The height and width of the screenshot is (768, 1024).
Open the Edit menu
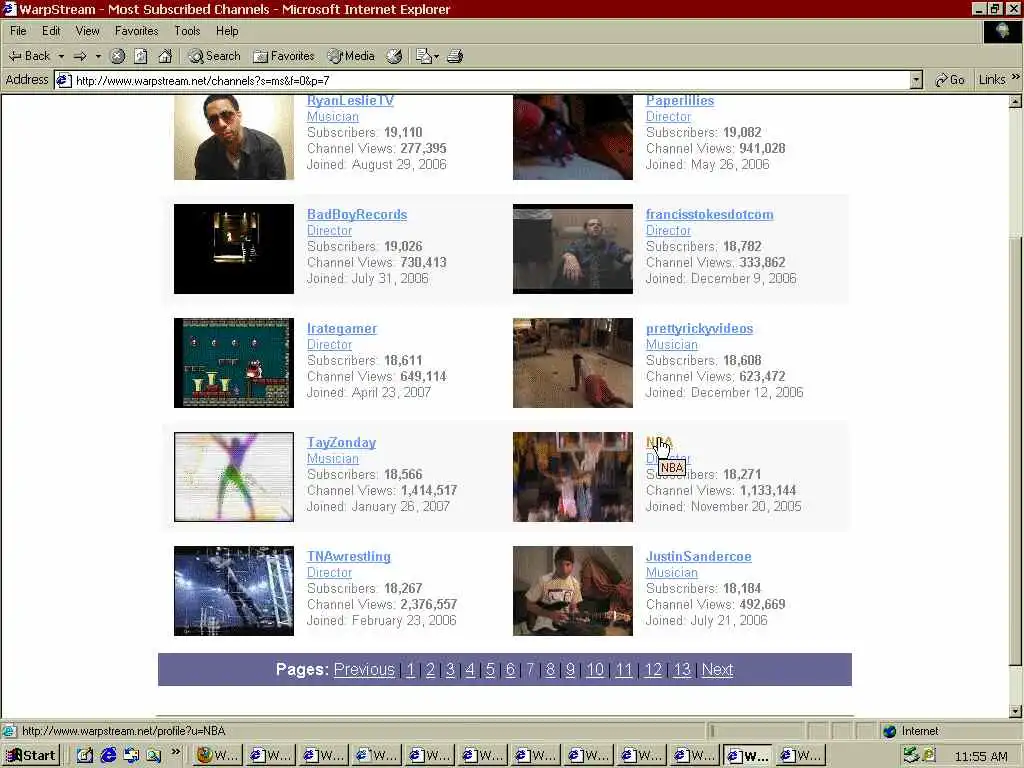[51, 31]
